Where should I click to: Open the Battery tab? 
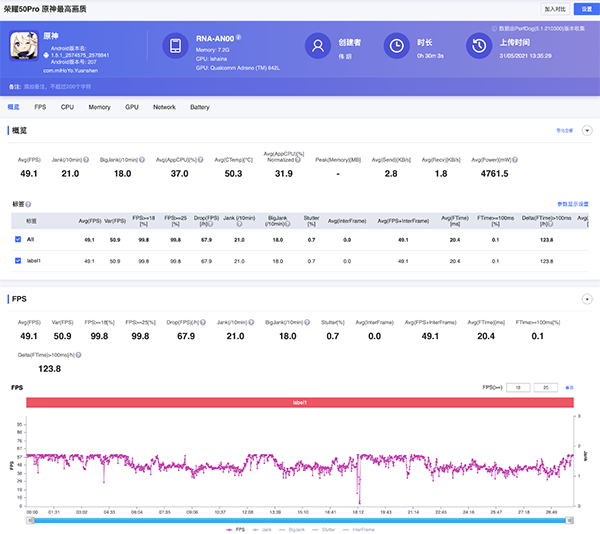199,106
